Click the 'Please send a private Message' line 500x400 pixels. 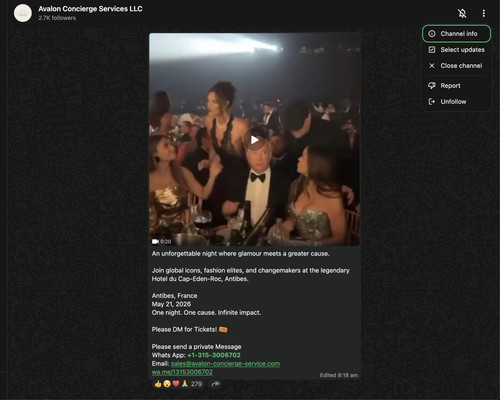196,347
